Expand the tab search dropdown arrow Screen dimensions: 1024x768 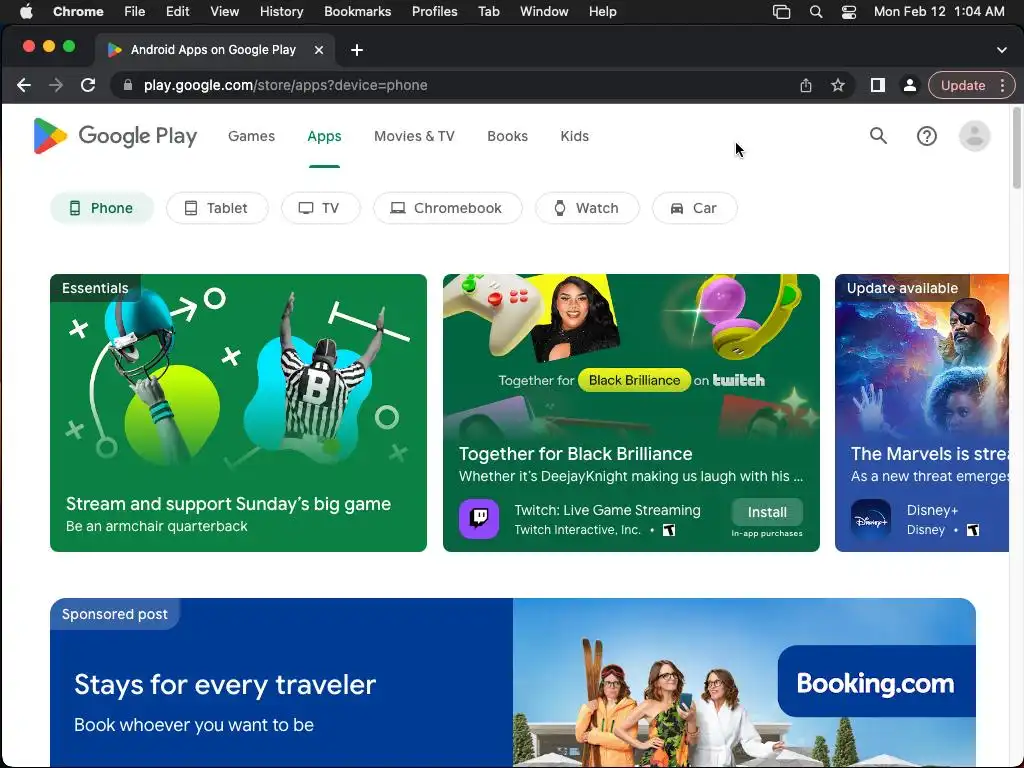tap(1002, 50)
